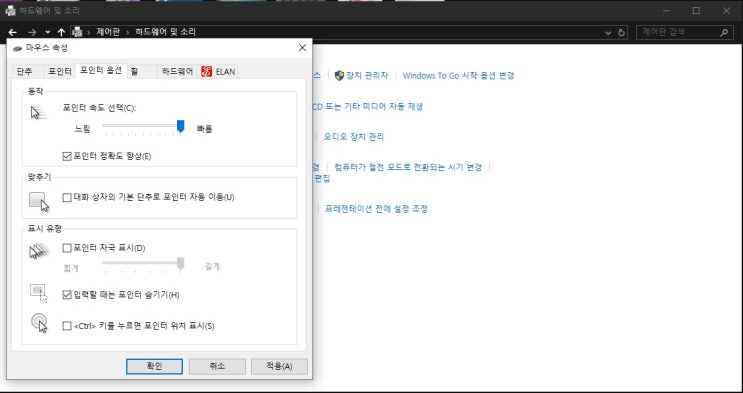
Task: Click the 편집 link in control panel
Action: point(322,179)
